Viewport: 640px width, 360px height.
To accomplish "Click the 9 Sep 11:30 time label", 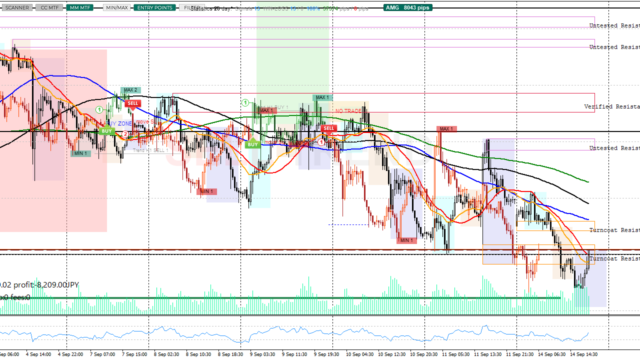I will pos(295,354).
